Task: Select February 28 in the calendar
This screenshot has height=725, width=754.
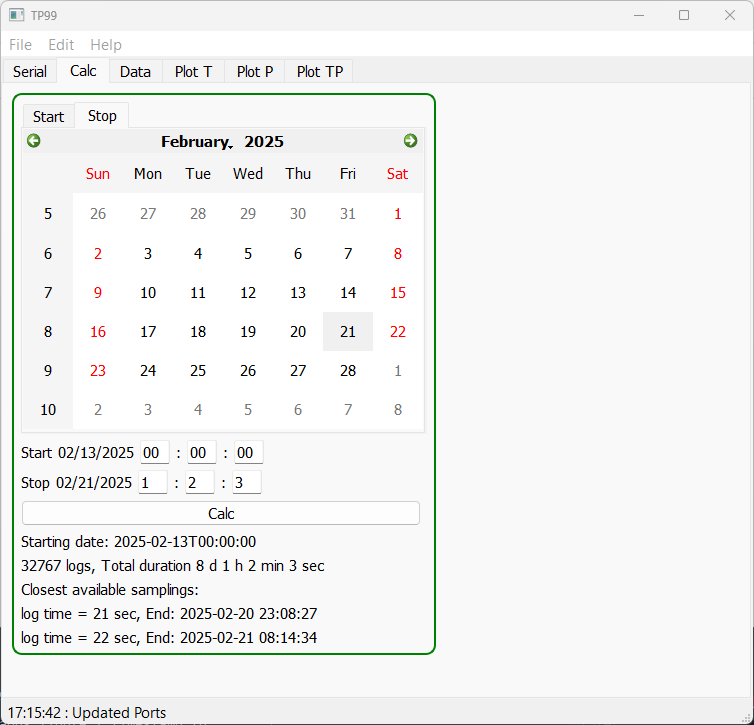Action: tap(348, 370)
